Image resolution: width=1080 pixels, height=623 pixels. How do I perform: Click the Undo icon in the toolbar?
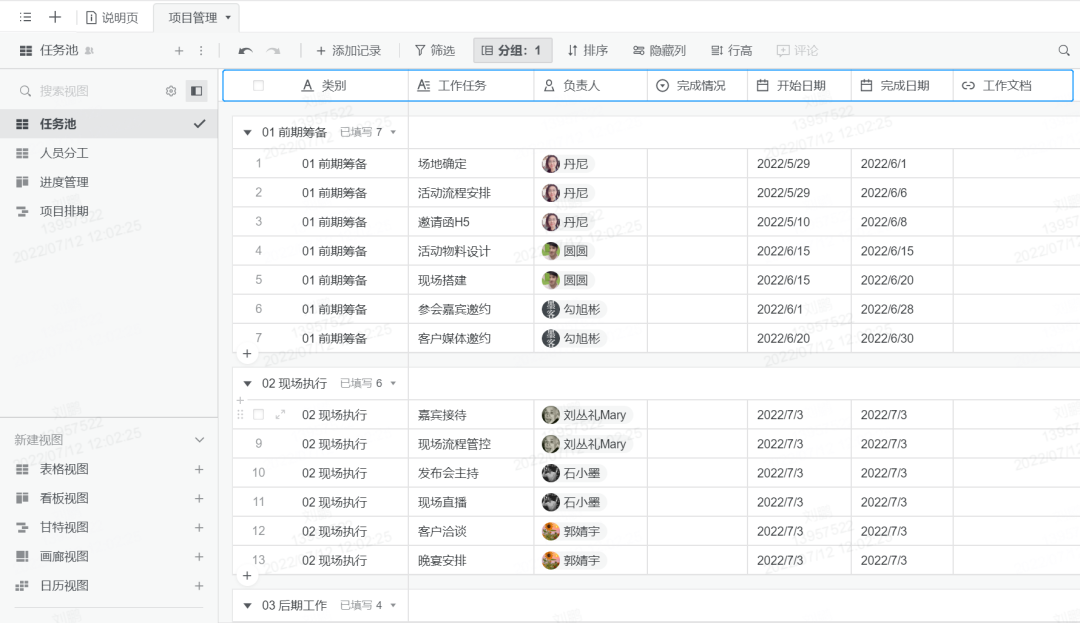(x=244, y=50)
